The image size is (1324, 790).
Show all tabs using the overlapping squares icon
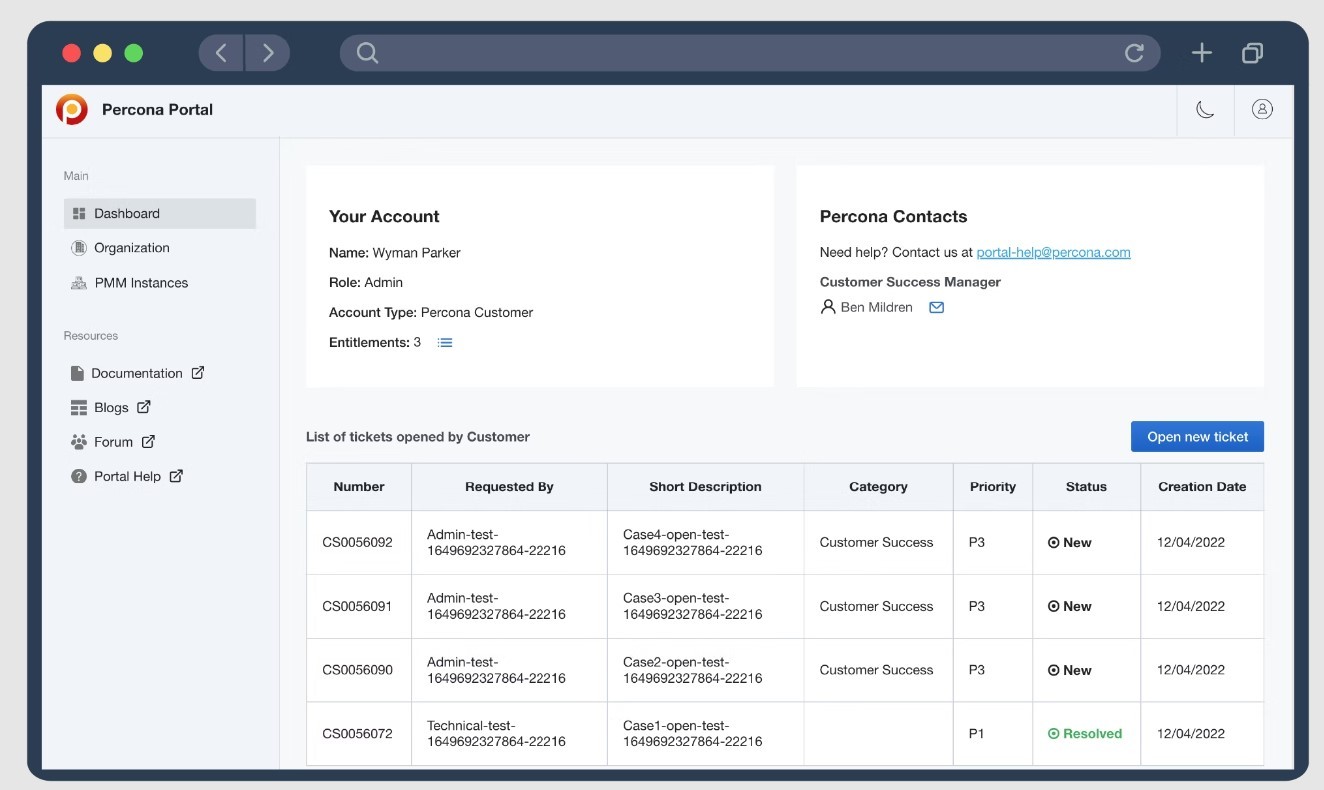1252,53
